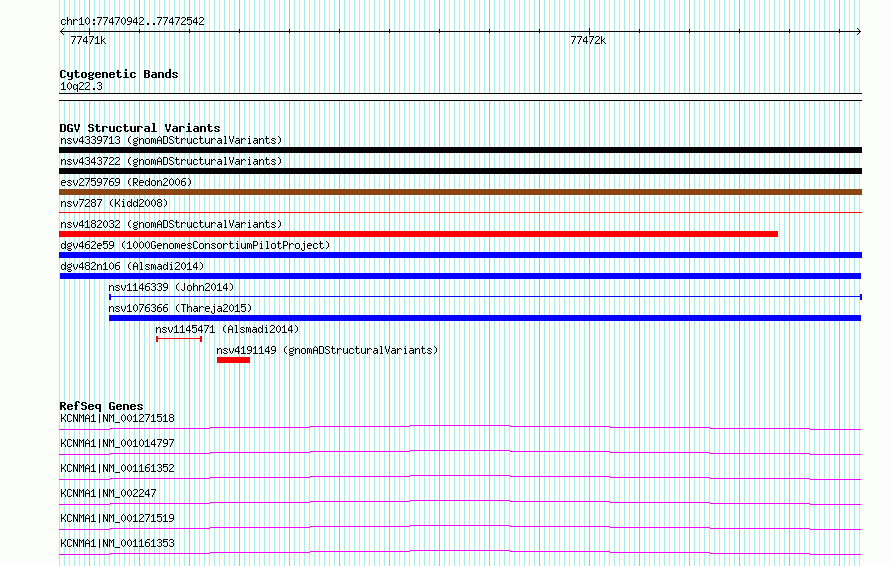Click the DGV Structural Variants track title
Viewport: 890px width, 566px height.
click(140, 128)
